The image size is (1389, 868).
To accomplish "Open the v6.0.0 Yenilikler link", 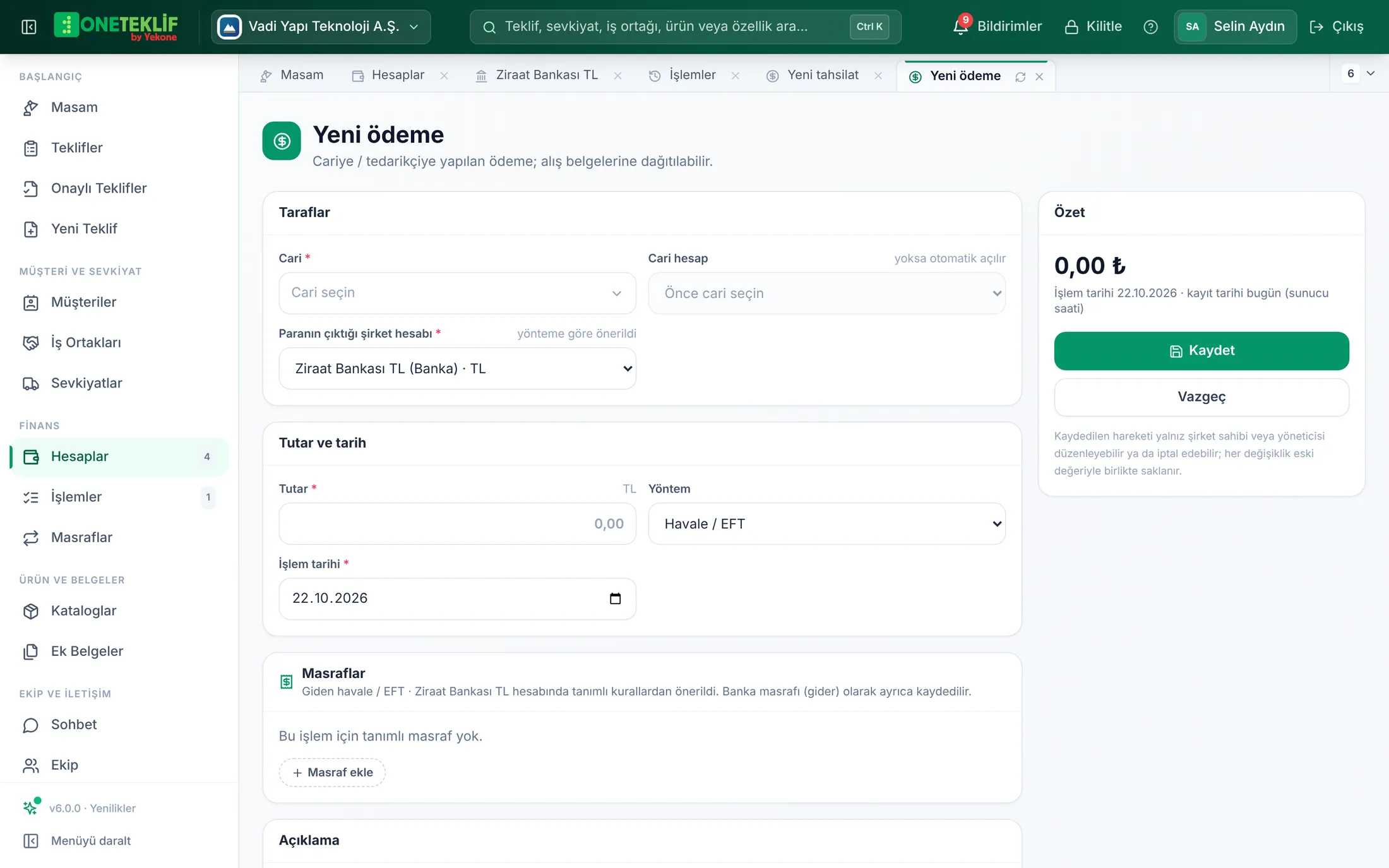I will [x=92, y=808].
